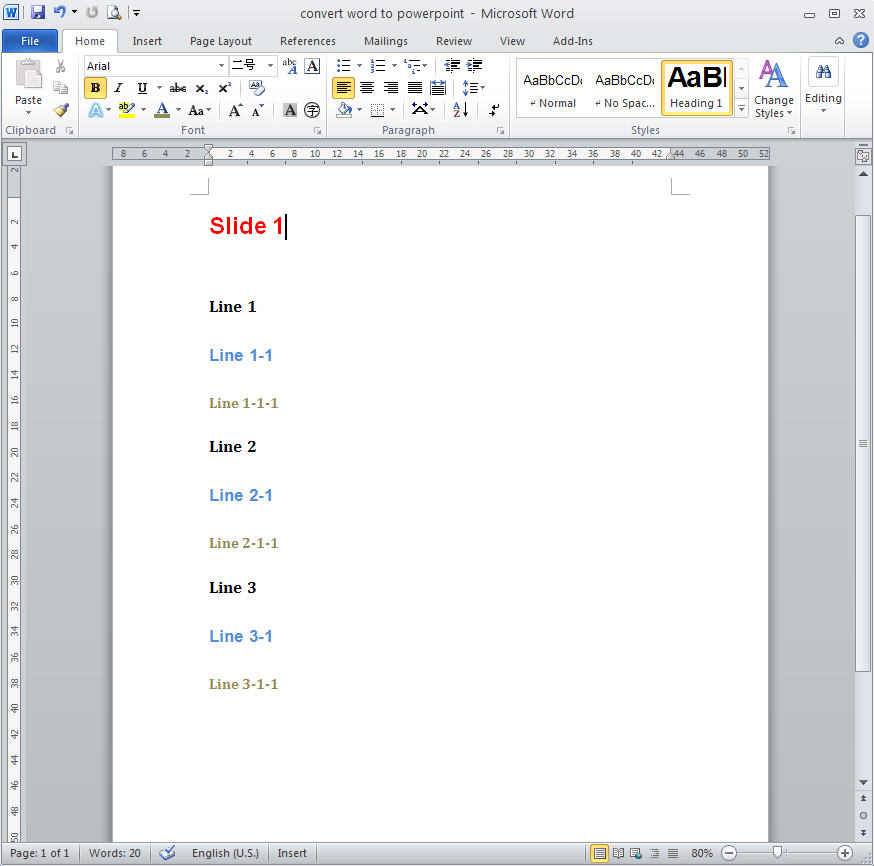Toggle bold formatting
Image resolution: width=874 pixels, height=866 pixels.
point(95,88)
